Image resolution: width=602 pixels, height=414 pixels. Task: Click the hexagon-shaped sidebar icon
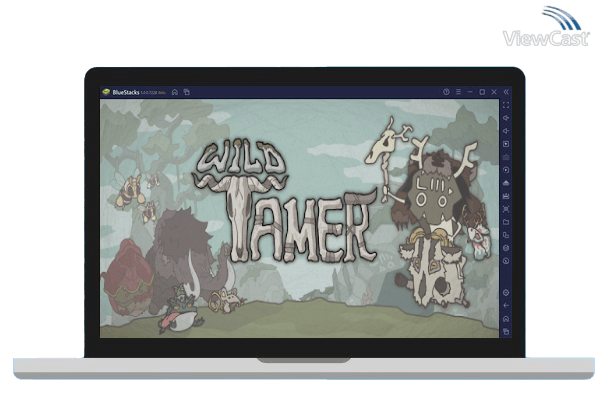(506, 248)
